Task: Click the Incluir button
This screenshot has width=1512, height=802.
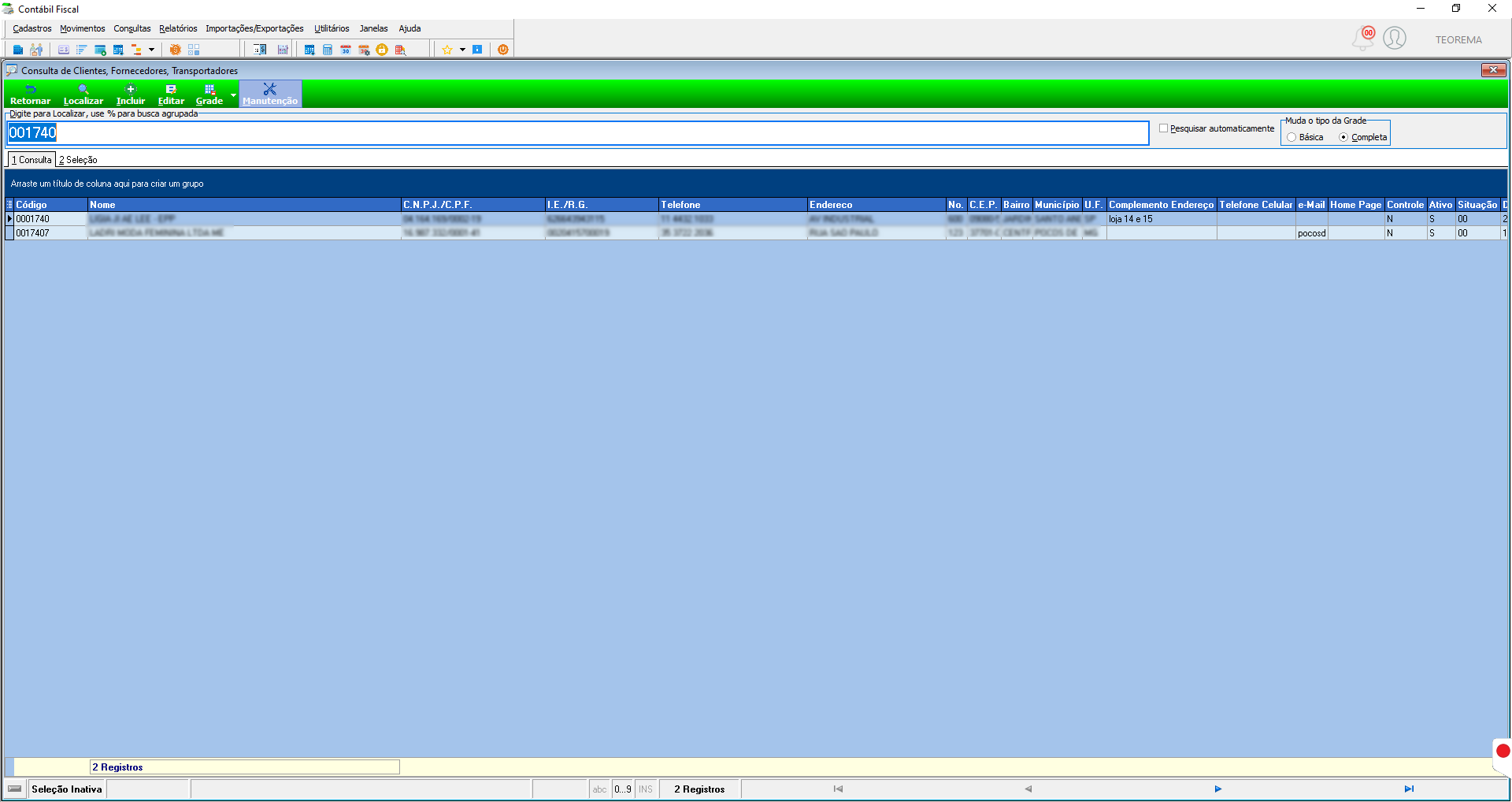Action: pyautogui.click(x=131, y=95)
